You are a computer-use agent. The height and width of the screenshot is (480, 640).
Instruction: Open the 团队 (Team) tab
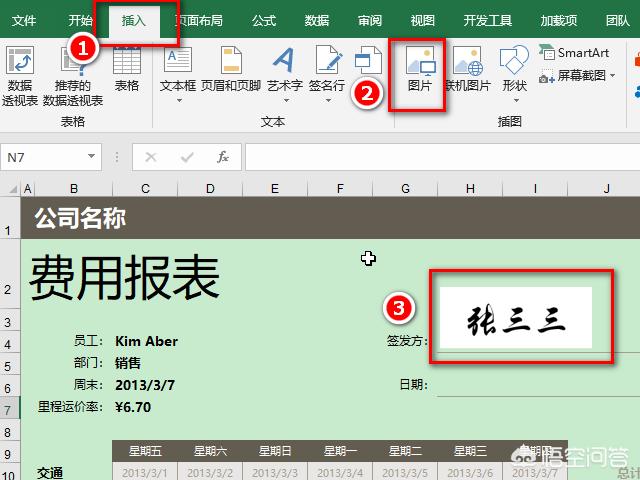click(x=618, y=20)
